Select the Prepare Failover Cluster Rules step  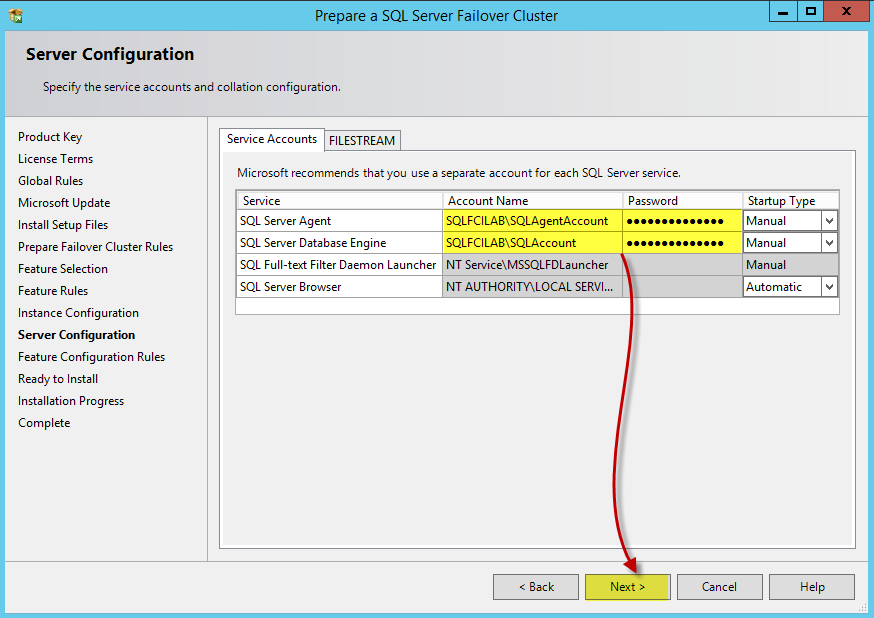pyautogui.click(x=95, y=247)
